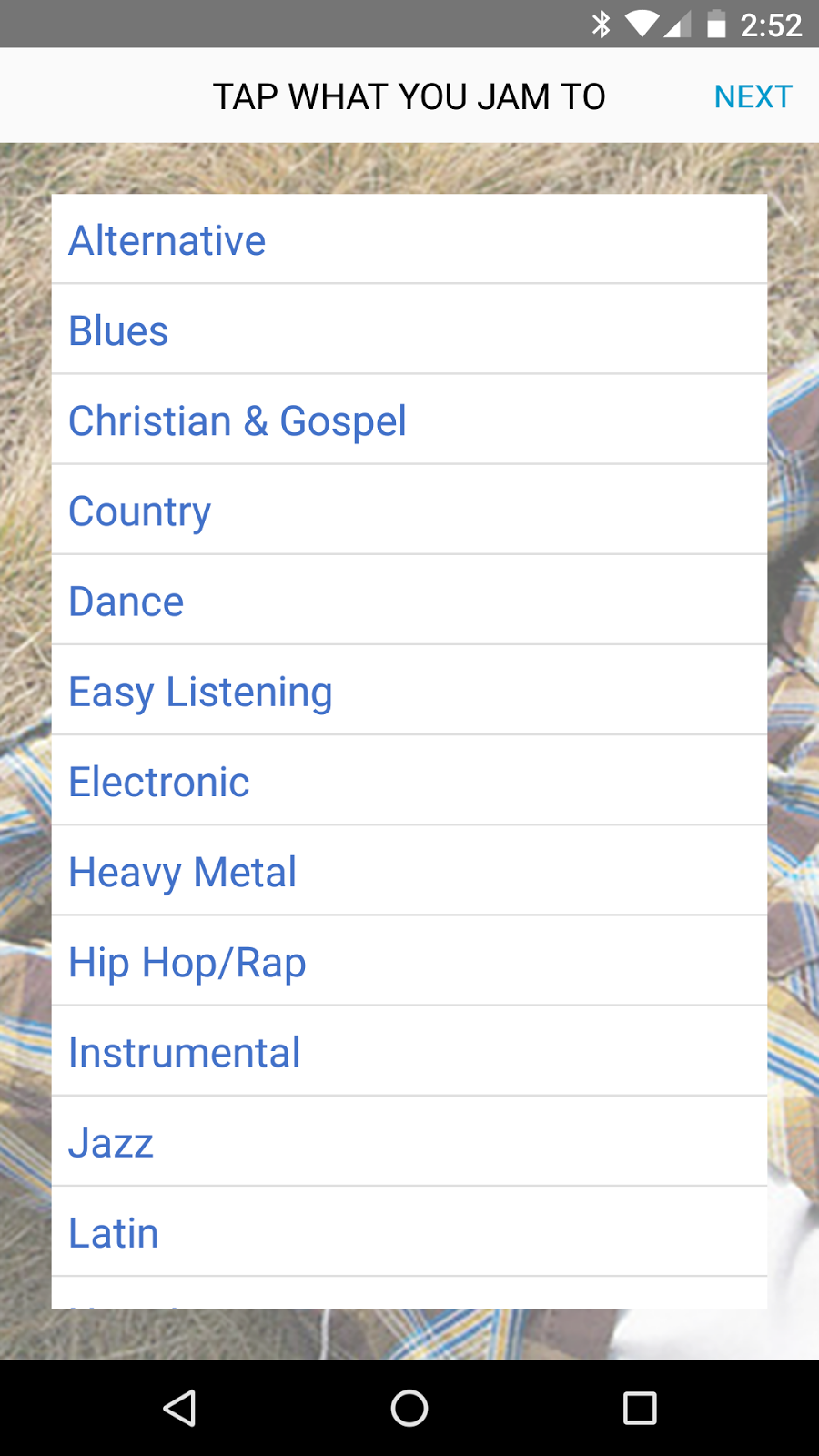Tap the Android back navigation icon
This screenshot has height=1456, width=819.
coord(179,1408)
